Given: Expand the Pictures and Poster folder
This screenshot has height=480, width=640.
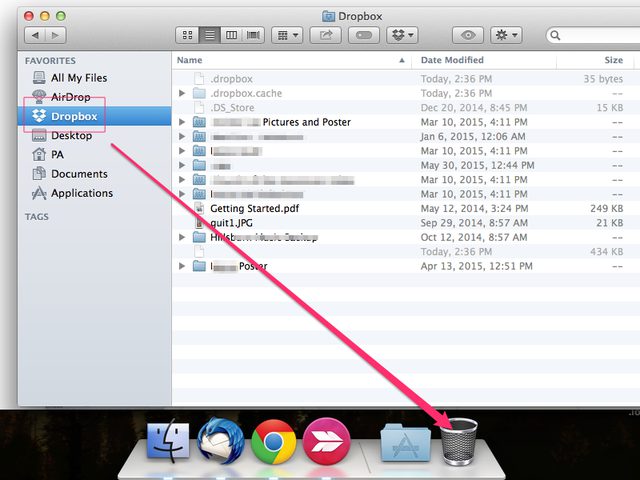Looking at the screenshot, I should pos(182,122).
